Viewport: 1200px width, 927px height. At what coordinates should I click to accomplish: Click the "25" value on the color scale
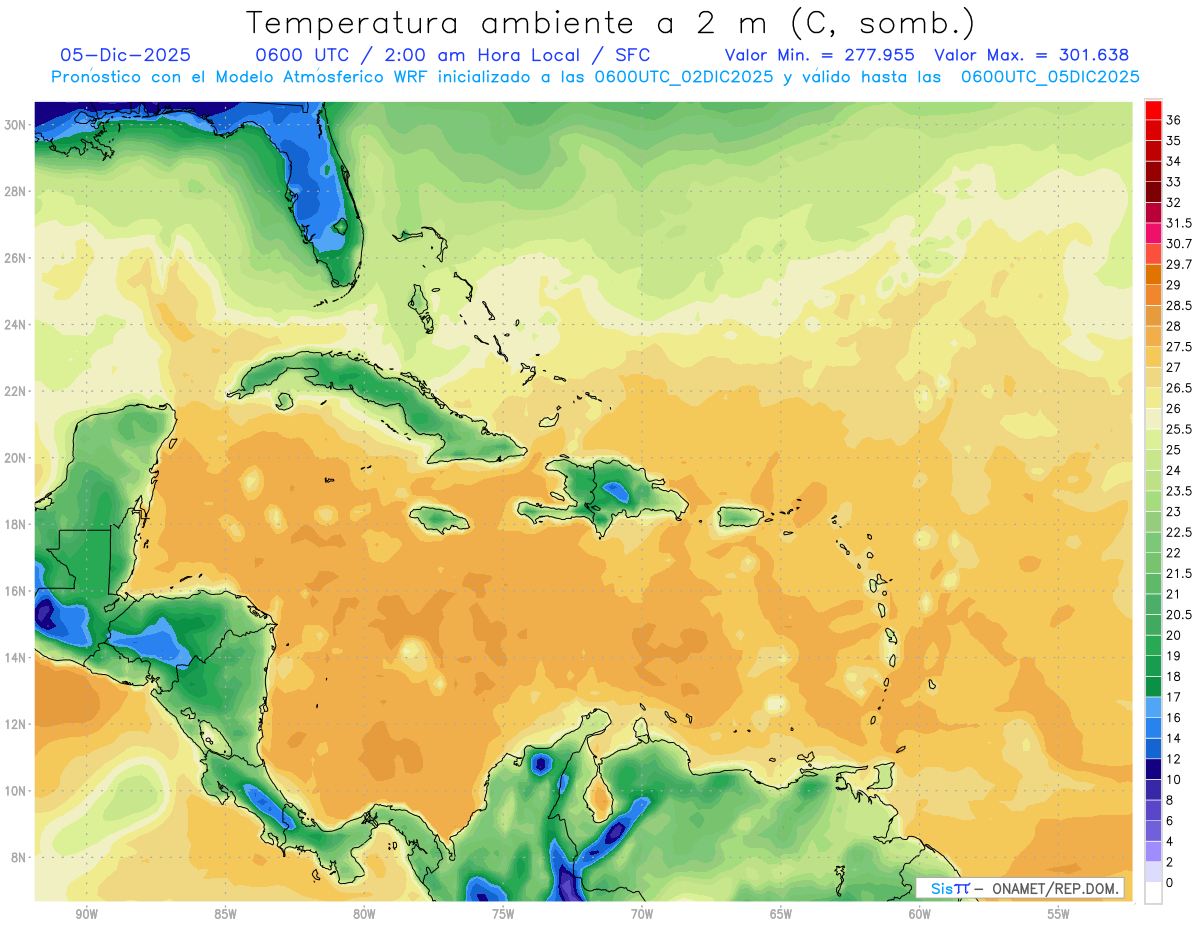1174,450
